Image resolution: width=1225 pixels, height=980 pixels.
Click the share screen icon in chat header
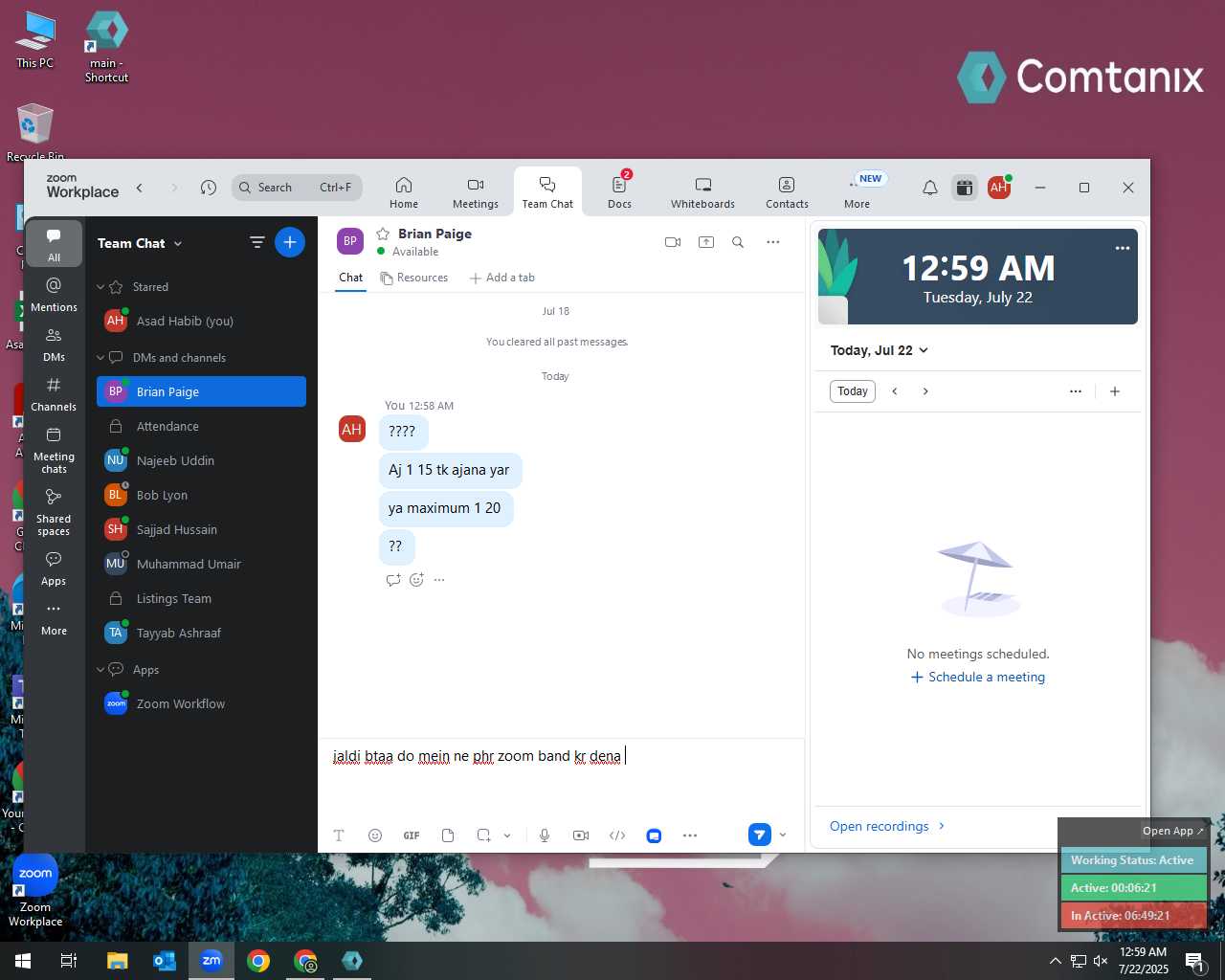point(706,242)
